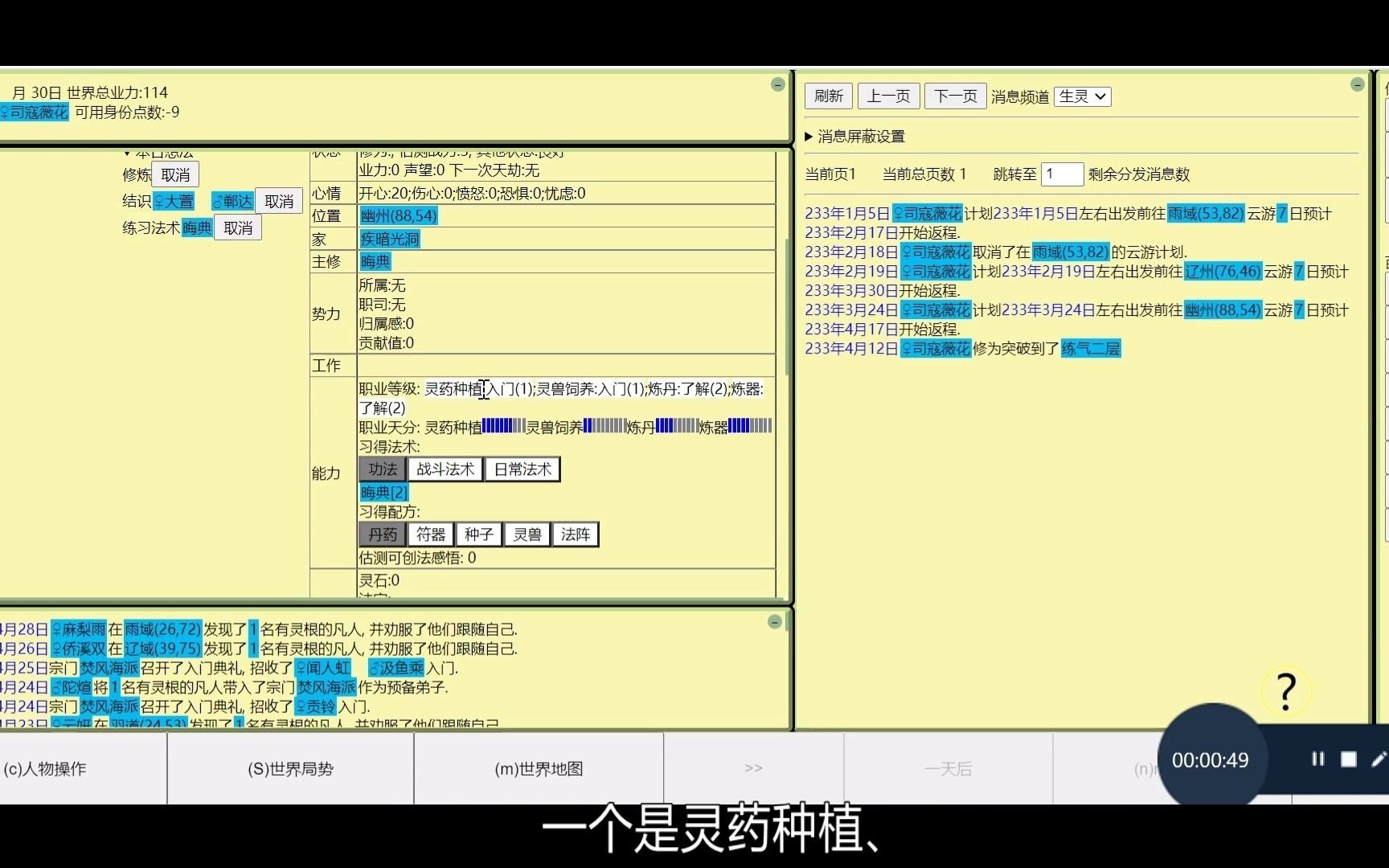Collapse the message panel minus icon
The height and width of the screenshot is (868, 1389).
(1358, 84)
